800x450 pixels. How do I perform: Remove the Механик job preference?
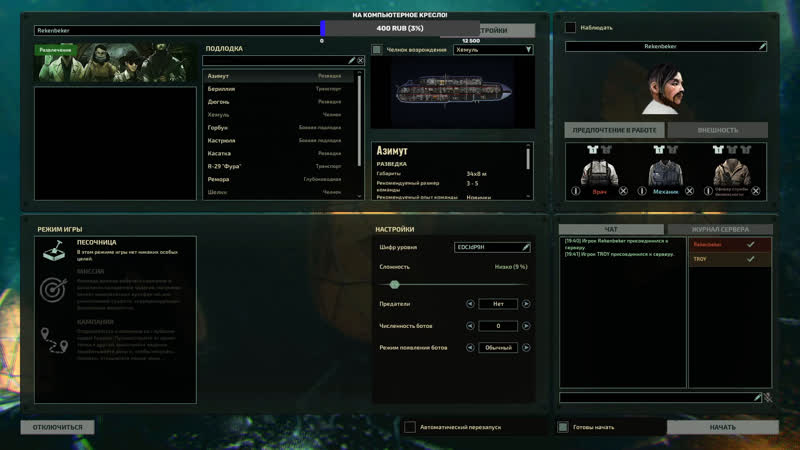689,191
